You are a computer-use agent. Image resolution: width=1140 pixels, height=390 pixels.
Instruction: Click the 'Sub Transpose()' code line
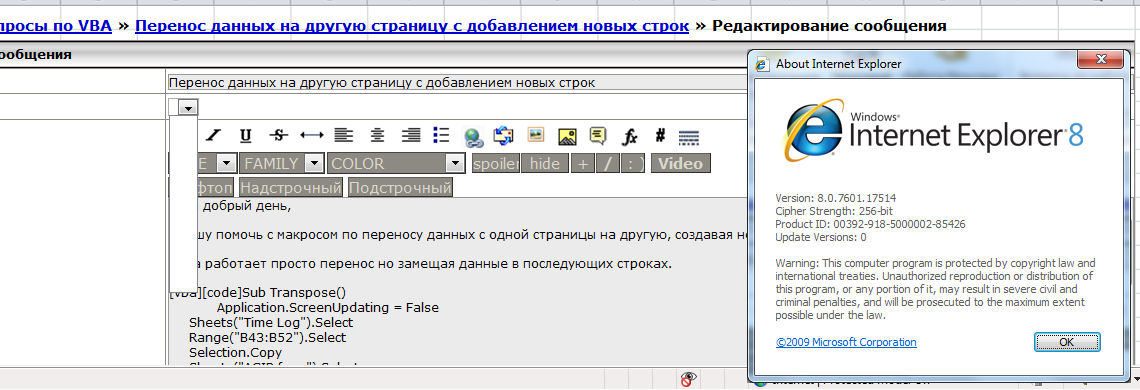point(294,293)
